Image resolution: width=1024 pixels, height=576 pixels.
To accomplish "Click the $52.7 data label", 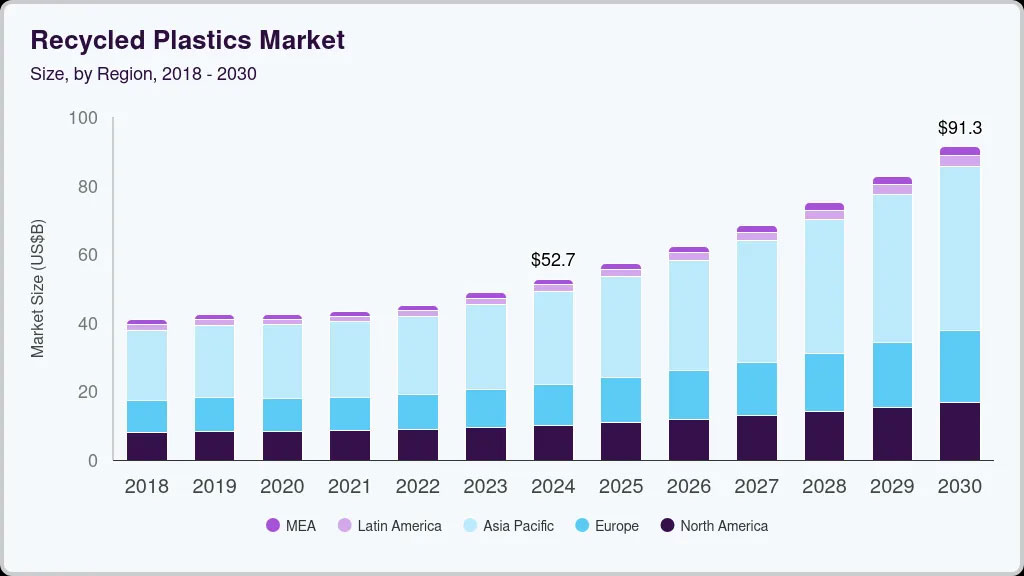I will [553, 260].
